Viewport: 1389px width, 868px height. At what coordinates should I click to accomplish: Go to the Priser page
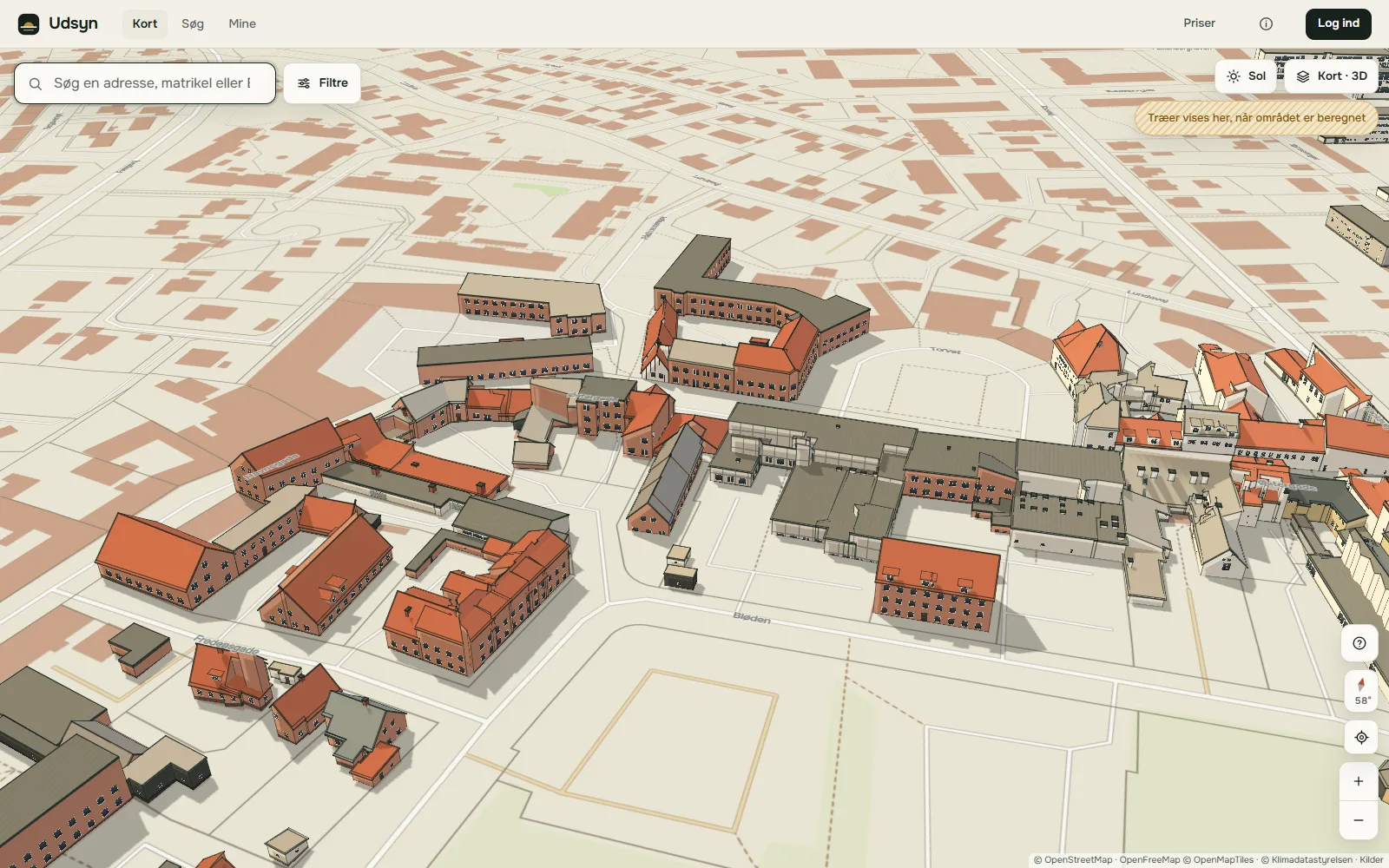tap(1199, 23)
